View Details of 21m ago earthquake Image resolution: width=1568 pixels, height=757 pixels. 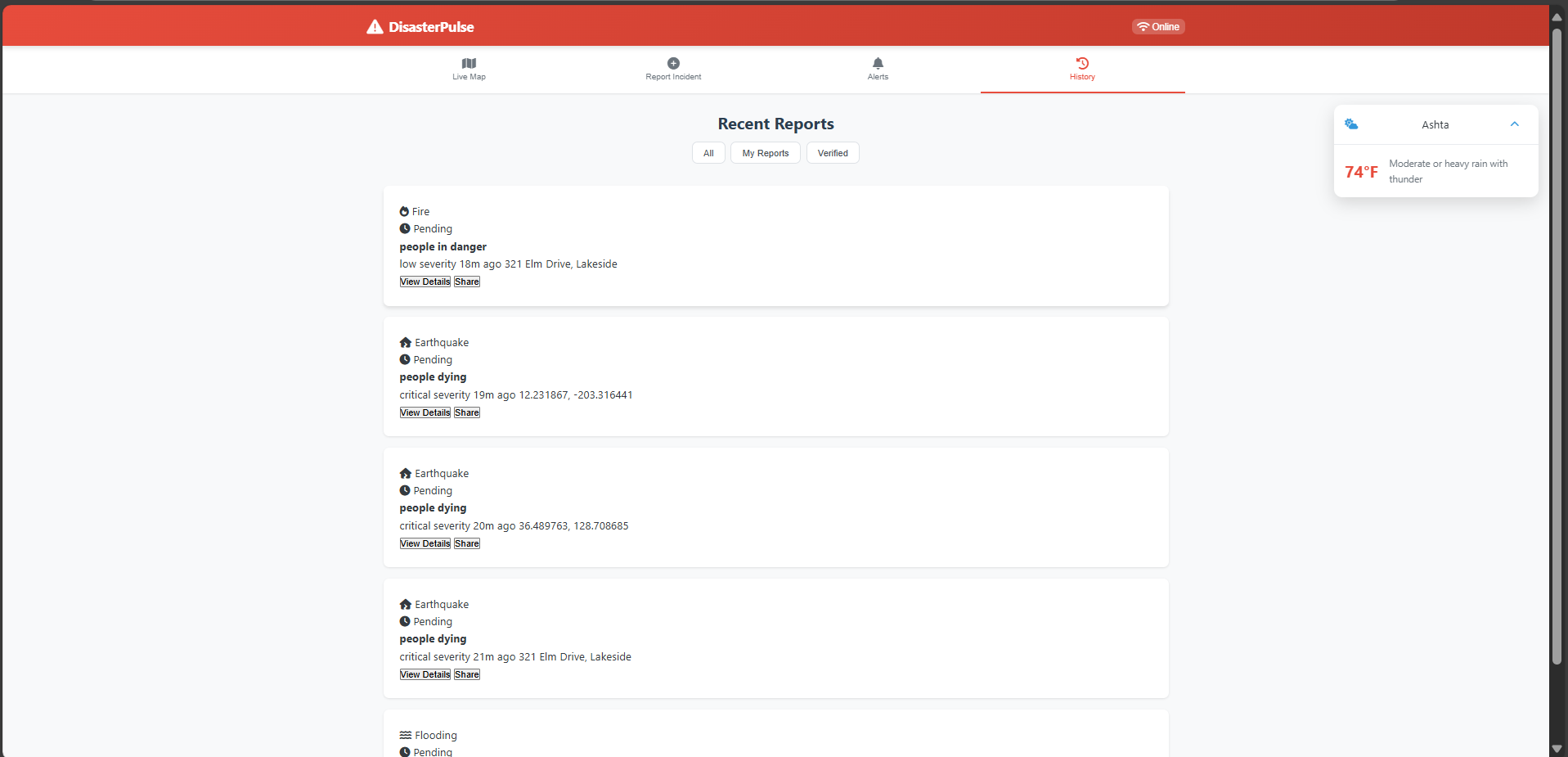425,674
